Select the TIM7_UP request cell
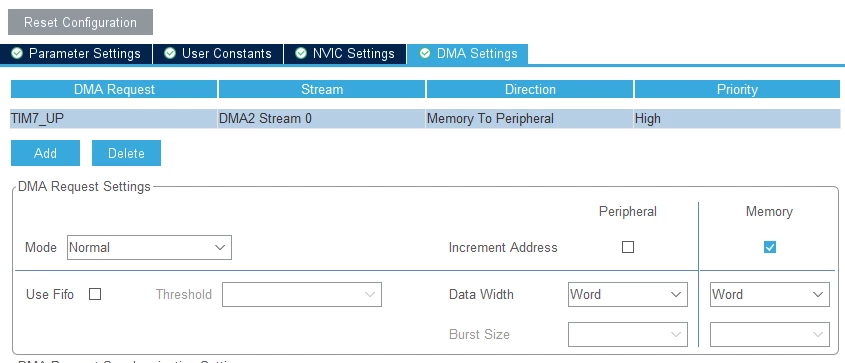Screen dimensions: 845x363 pyautogui.click(x=114, y=118)
